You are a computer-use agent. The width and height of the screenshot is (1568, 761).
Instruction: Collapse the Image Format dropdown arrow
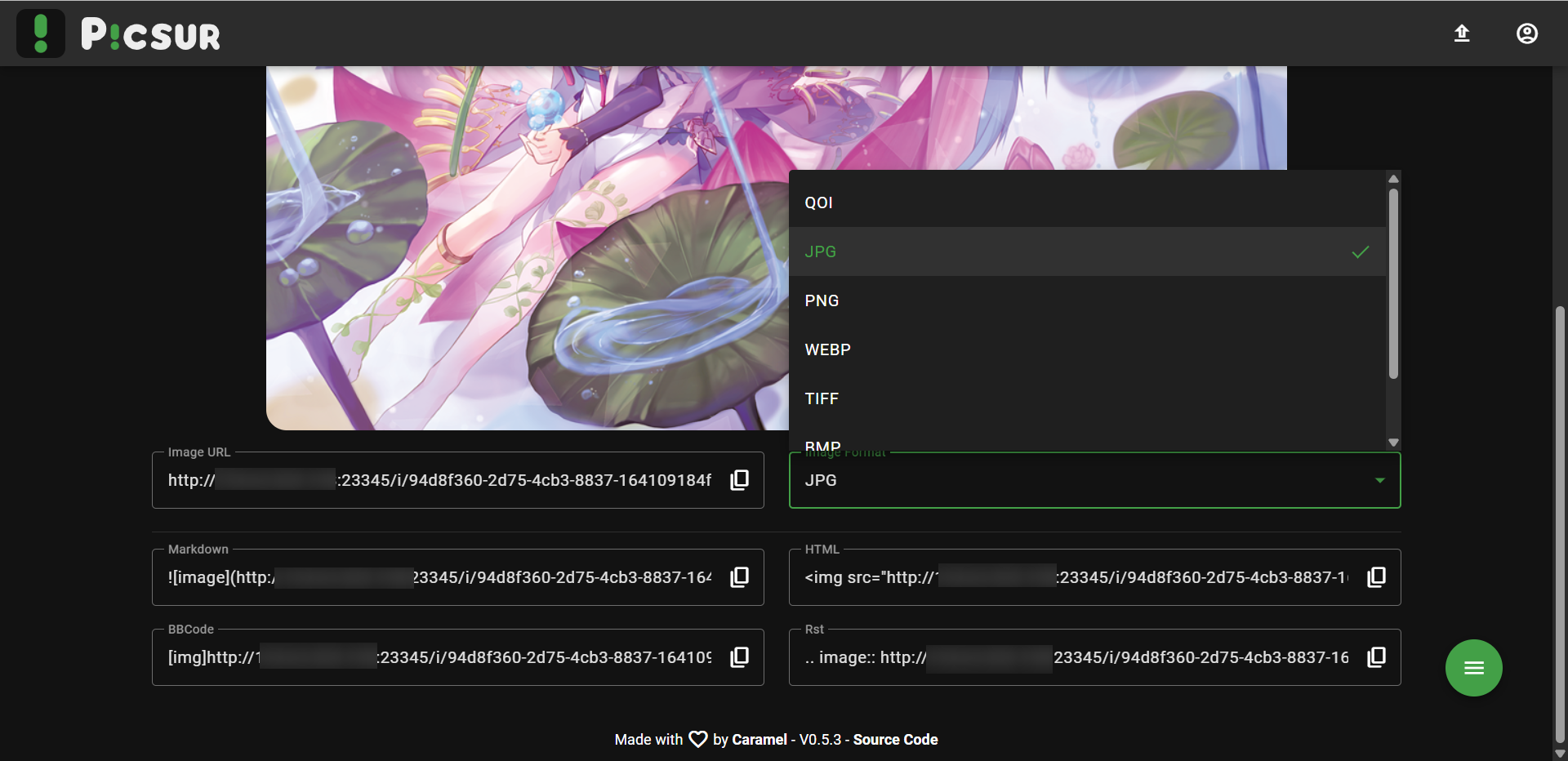coord(1379,480)
